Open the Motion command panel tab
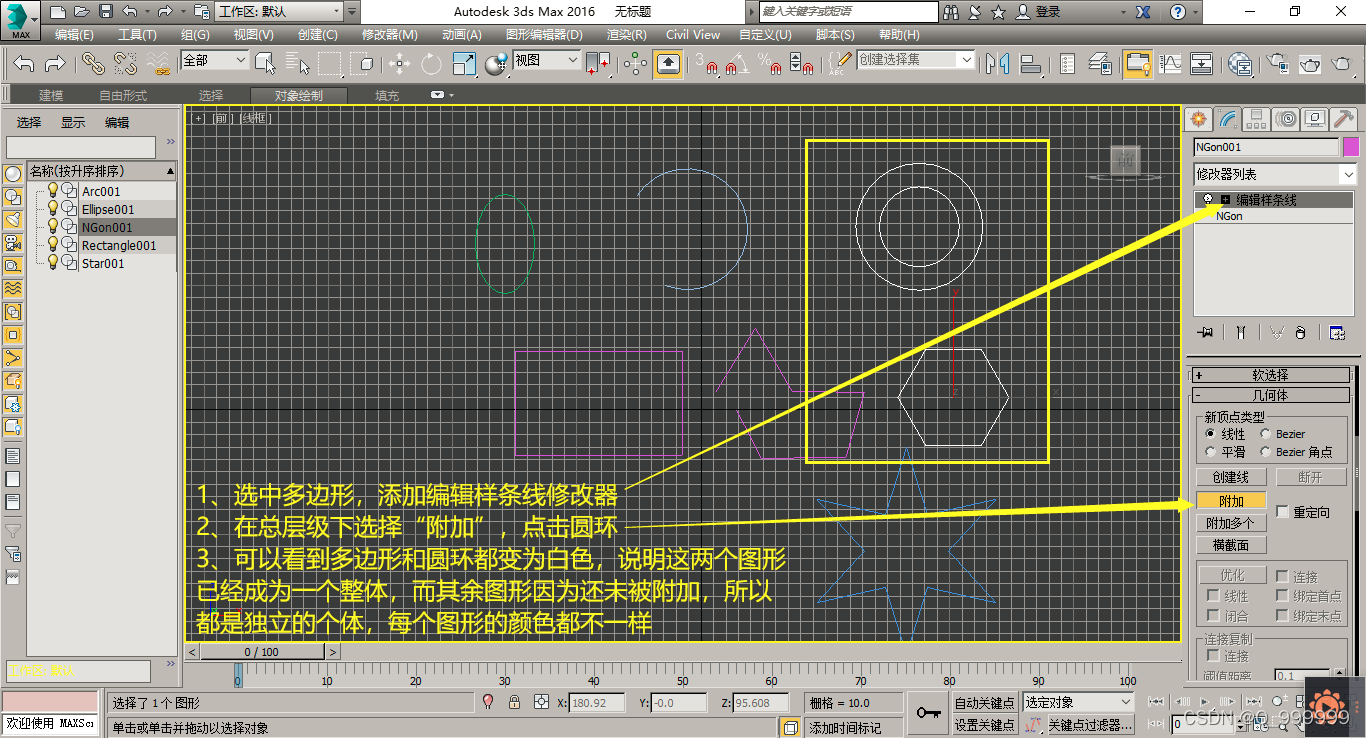This screenshot has width=1366, height=738. click(x=1287, y=119)
